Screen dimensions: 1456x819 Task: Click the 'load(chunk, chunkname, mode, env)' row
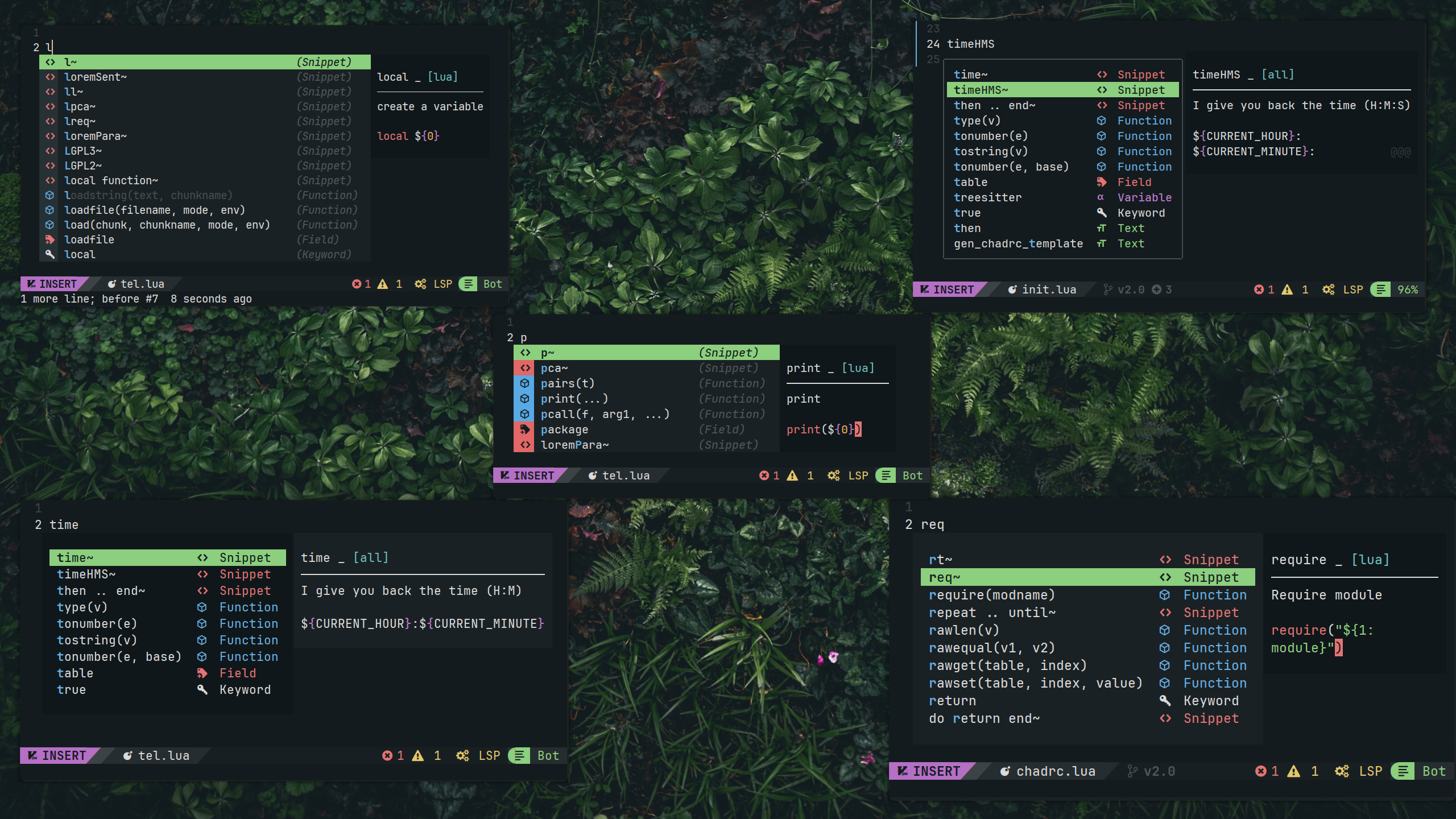click(x=205, y=225)
